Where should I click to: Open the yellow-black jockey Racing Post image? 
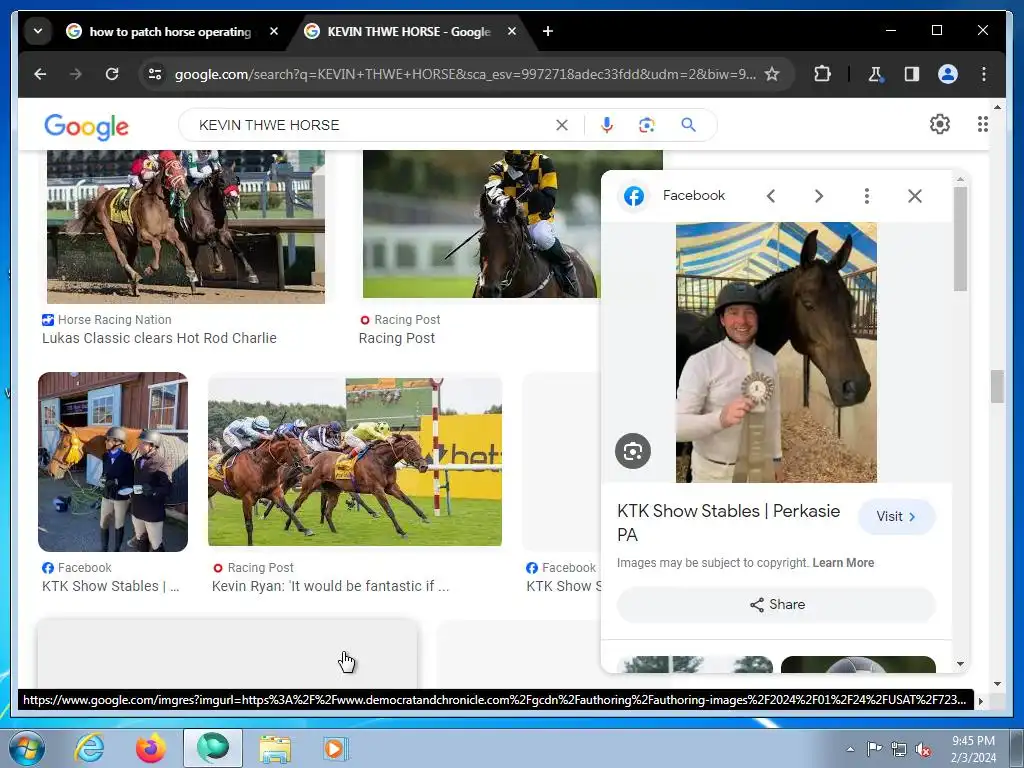point(481,224)
